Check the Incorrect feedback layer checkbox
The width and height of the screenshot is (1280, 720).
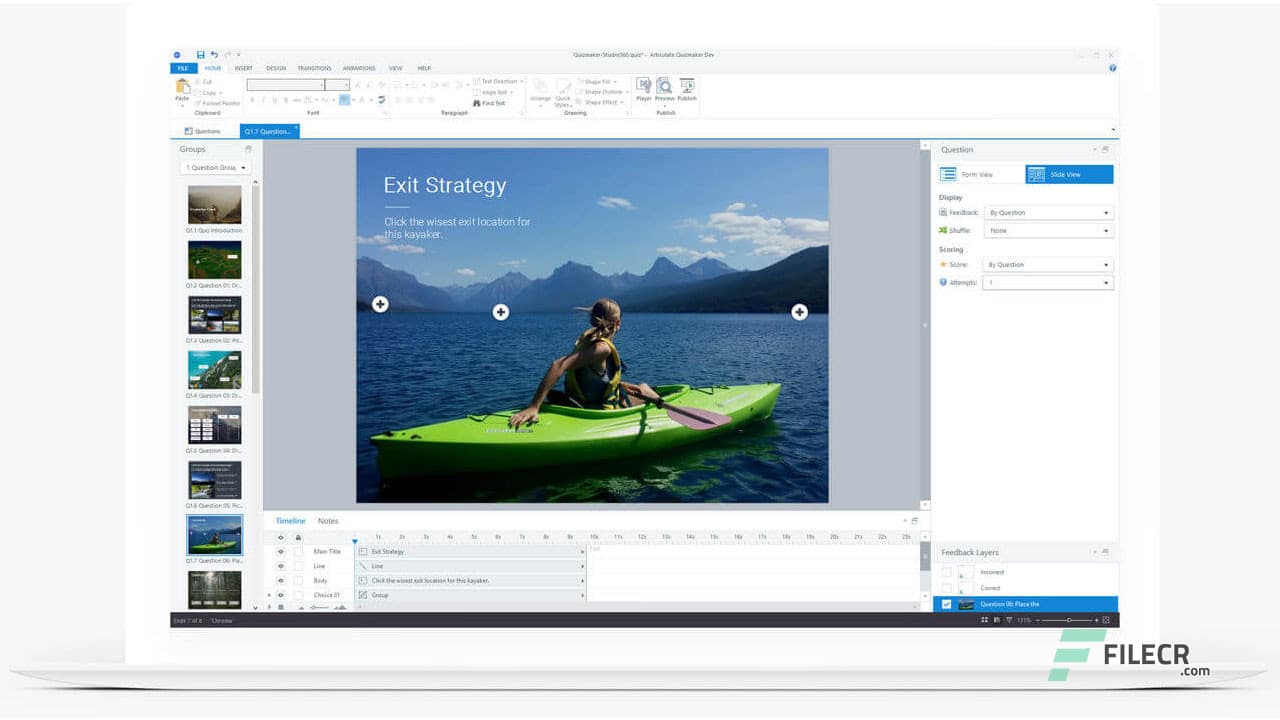(x=947, y=572)
